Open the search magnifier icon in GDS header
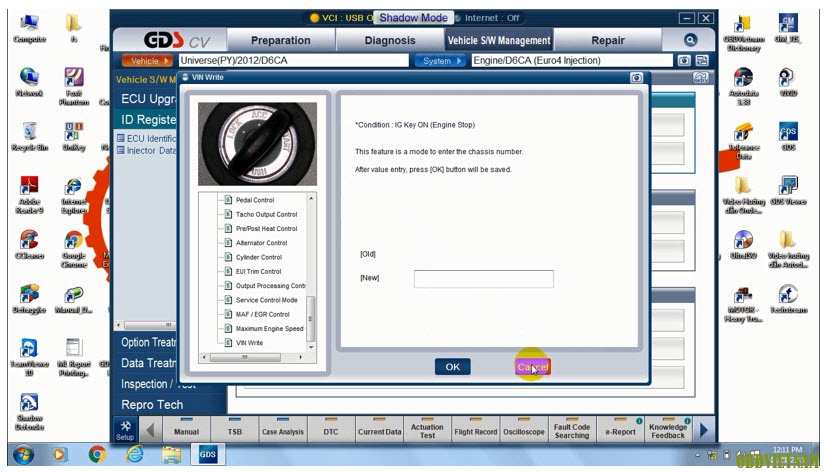826x472 pixels. [x=690, y=40]
